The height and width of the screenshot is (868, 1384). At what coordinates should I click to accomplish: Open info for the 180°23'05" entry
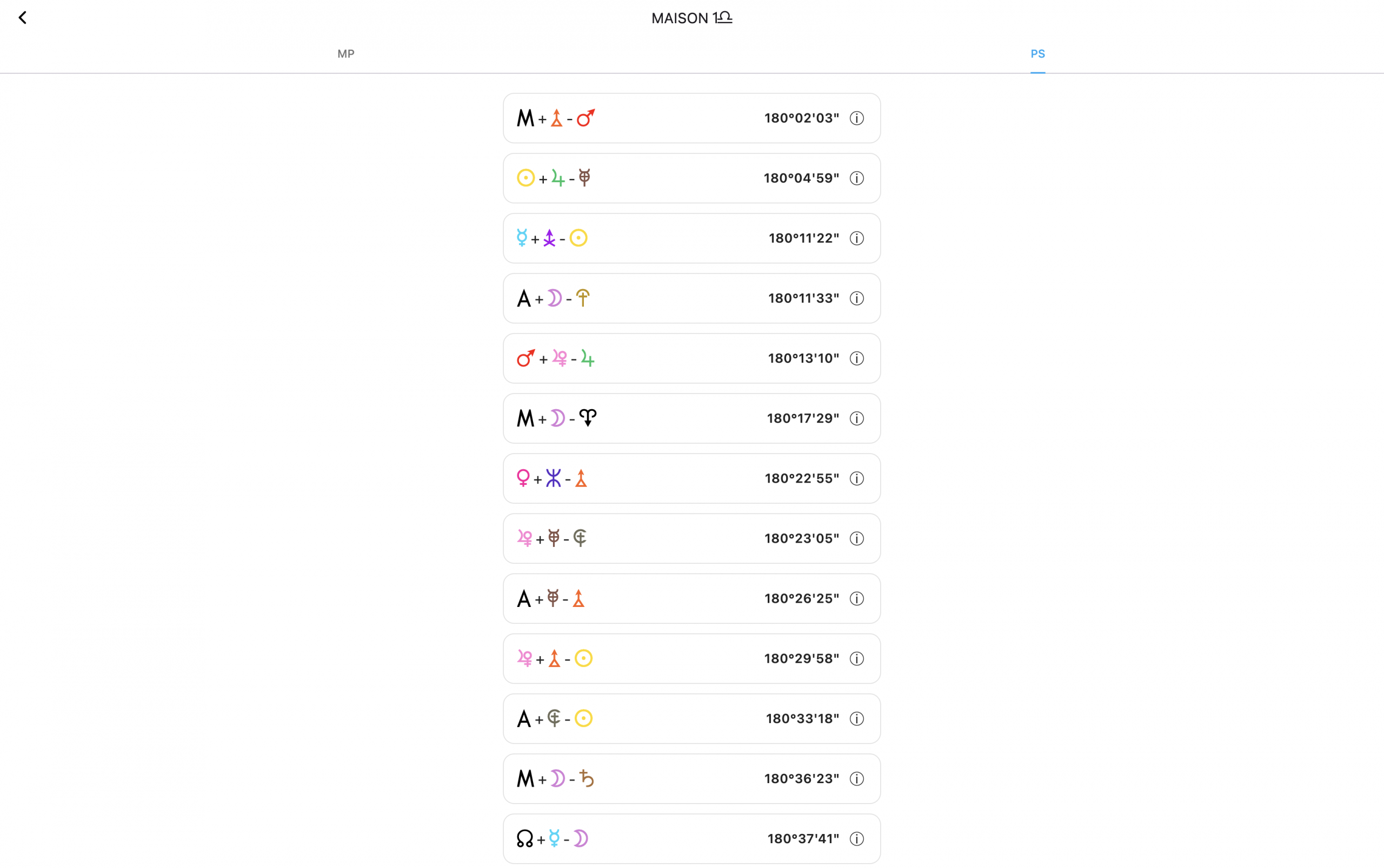click(x=856, y=538)
